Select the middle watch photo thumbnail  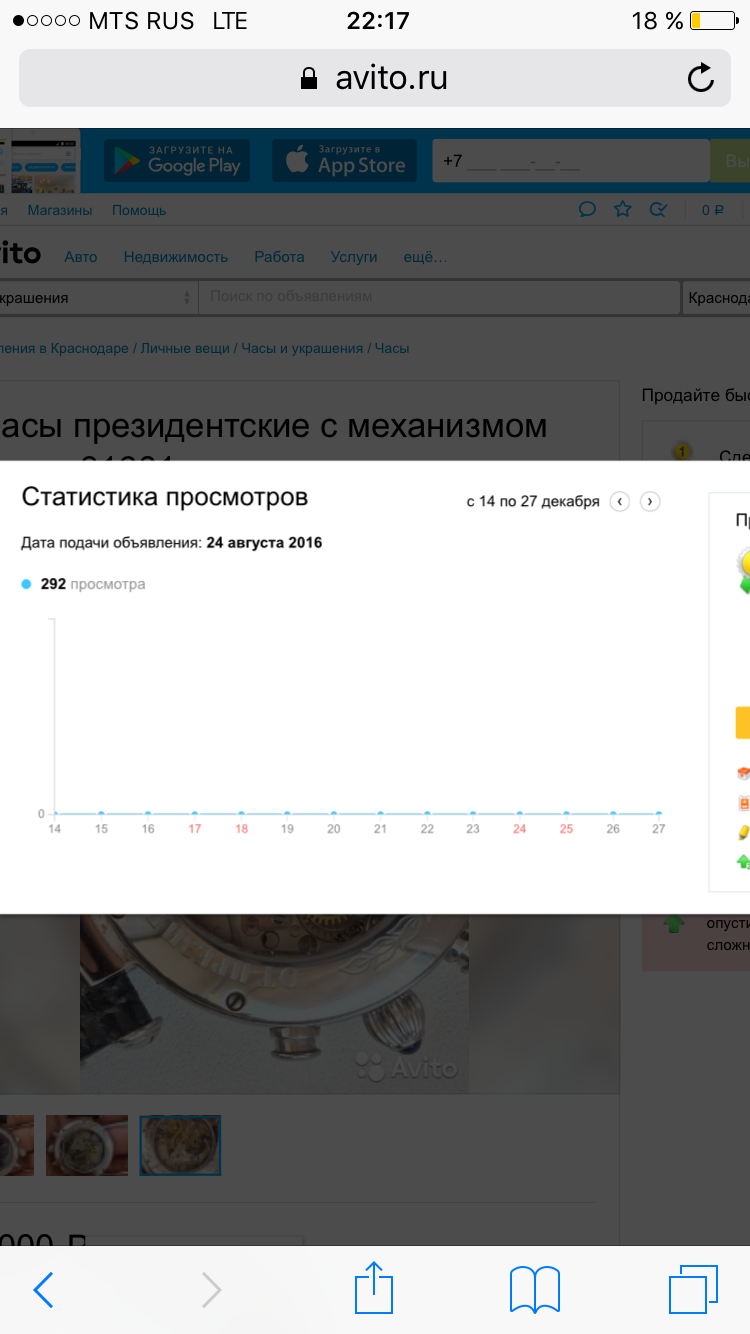87,1145
